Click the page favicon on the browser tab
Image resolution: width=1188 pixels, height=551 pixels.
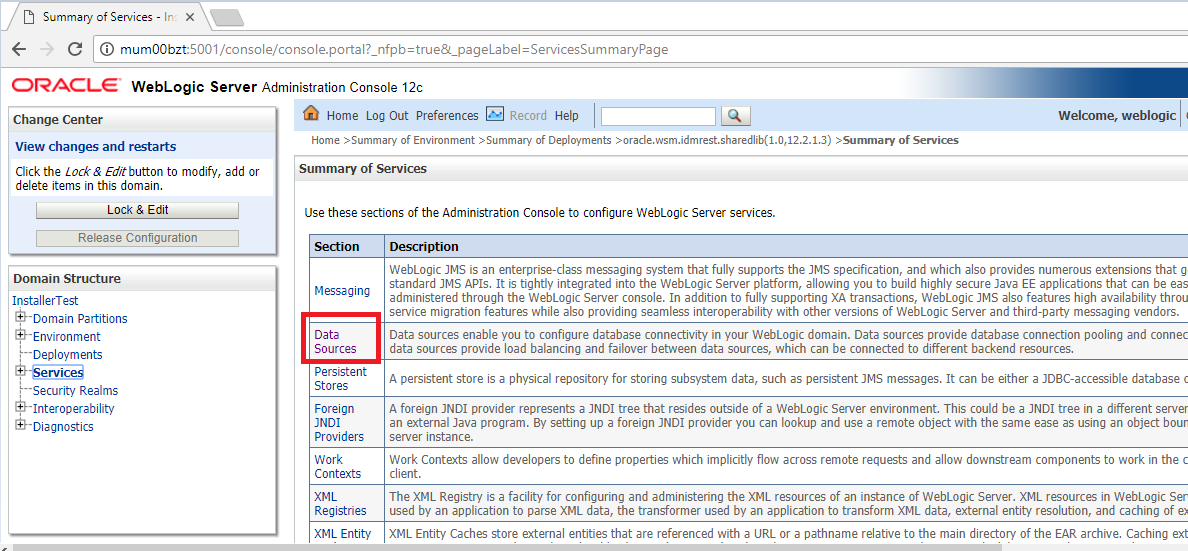tap(29, 17)
